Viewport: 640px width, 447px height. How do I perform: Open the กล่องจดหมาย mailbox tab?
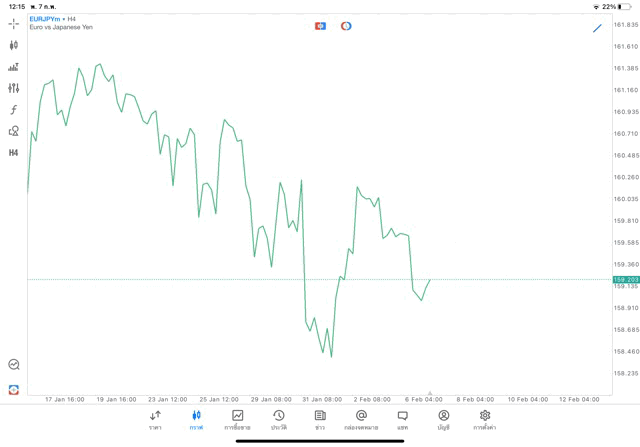pos(361,420)
